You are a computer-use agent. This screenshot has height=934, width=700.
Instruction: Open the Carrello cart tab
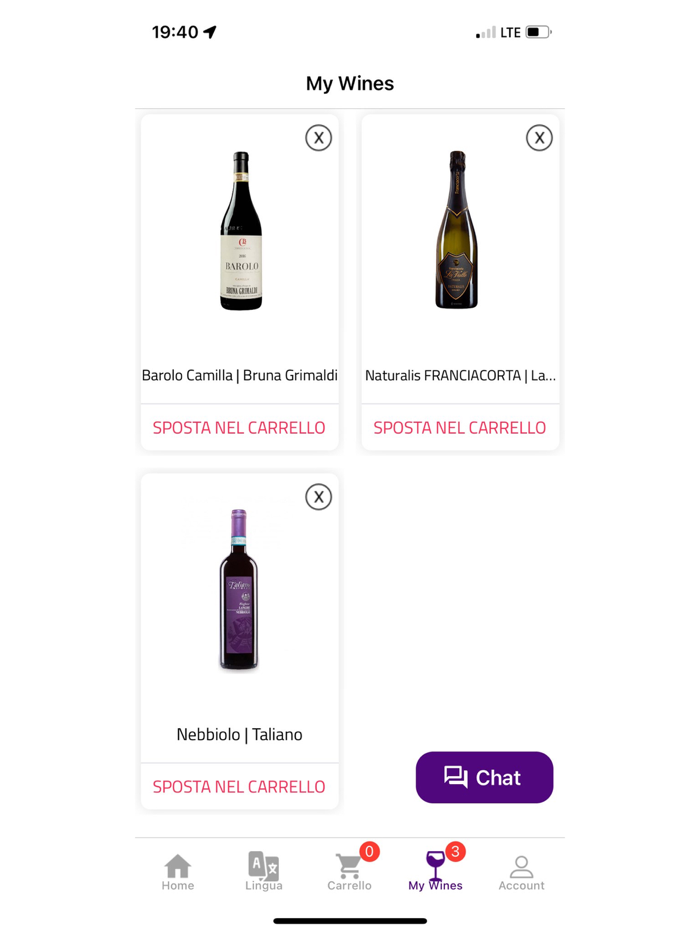point(350,872)
